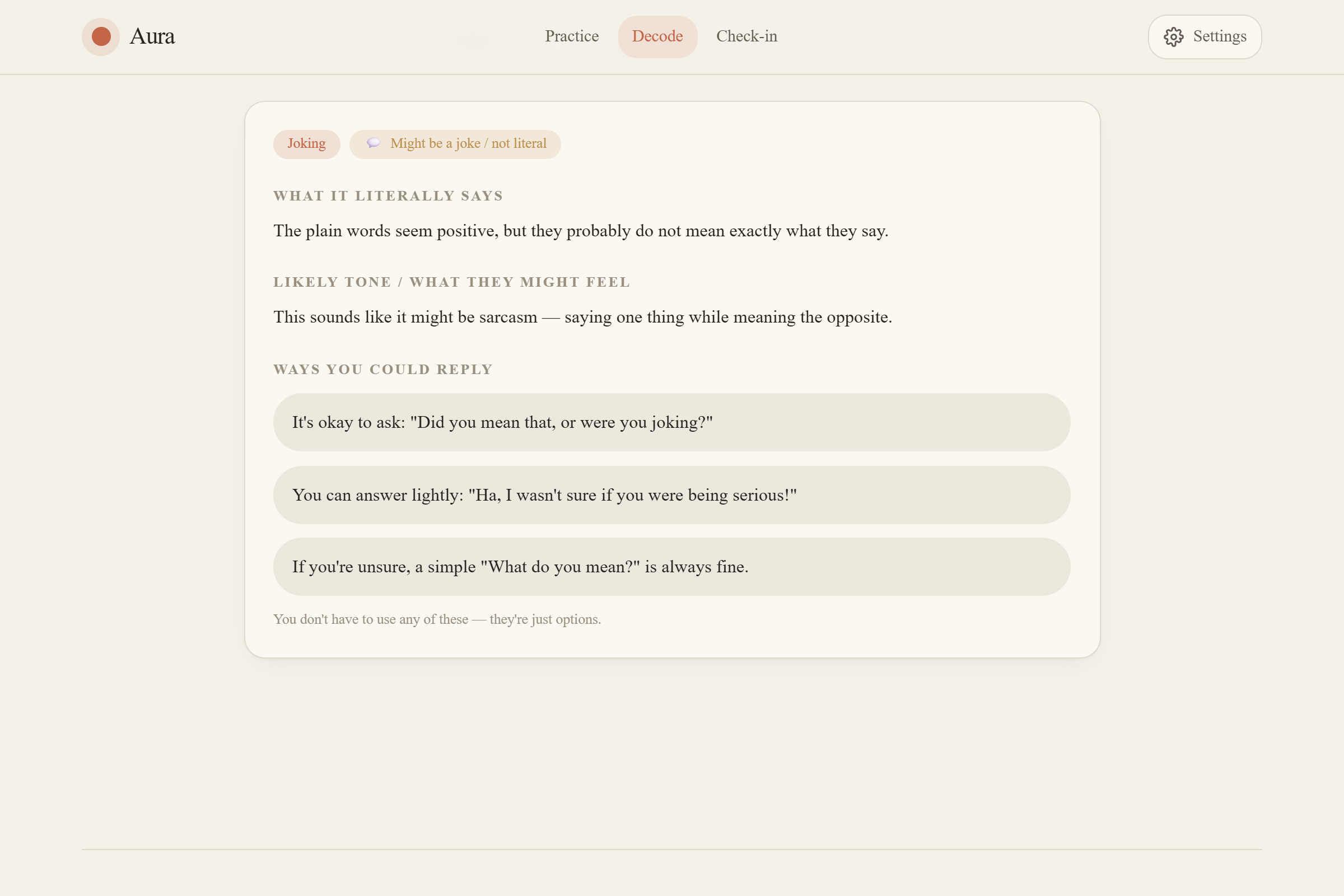The image size is (1344, 896).
Task: Click the 'What it literally says' heading
Action: pyautogui.click(x=388, y=196)
